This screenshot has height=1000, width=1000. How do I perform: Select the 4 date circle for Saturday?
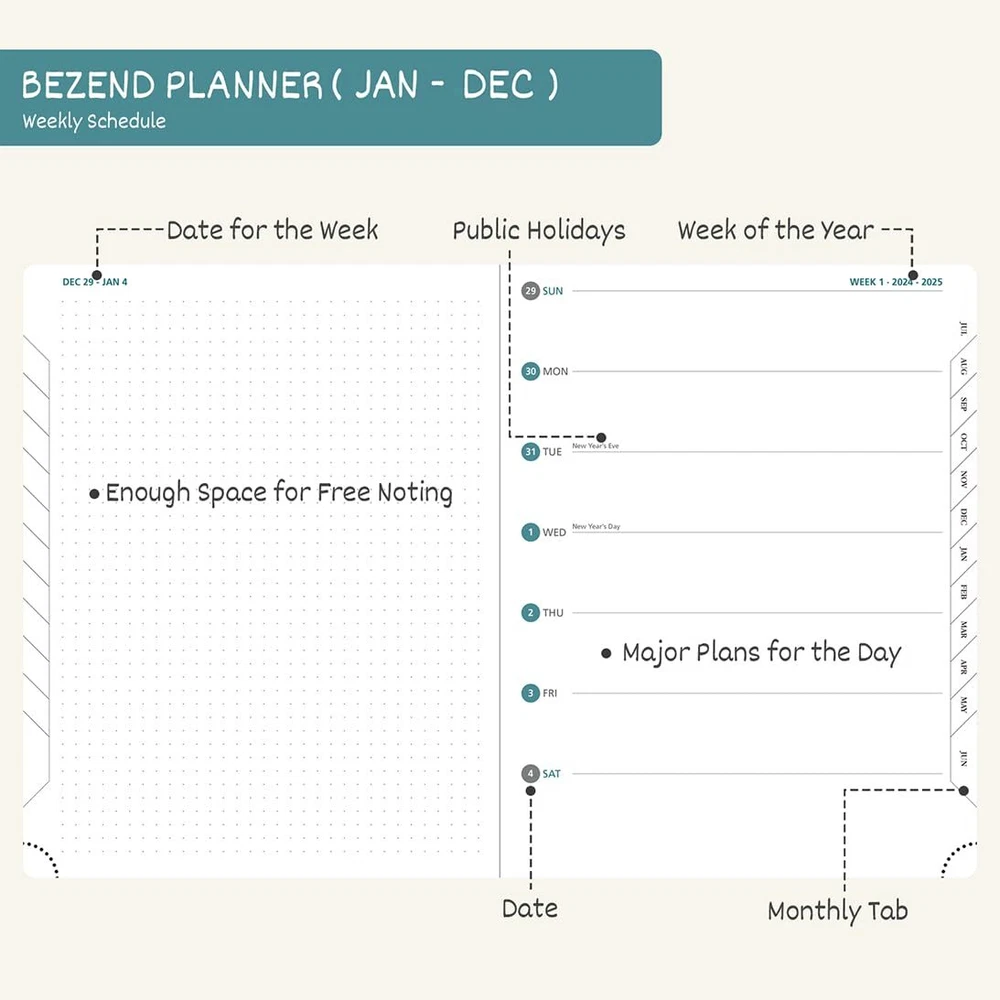click(x=530, y=774)
